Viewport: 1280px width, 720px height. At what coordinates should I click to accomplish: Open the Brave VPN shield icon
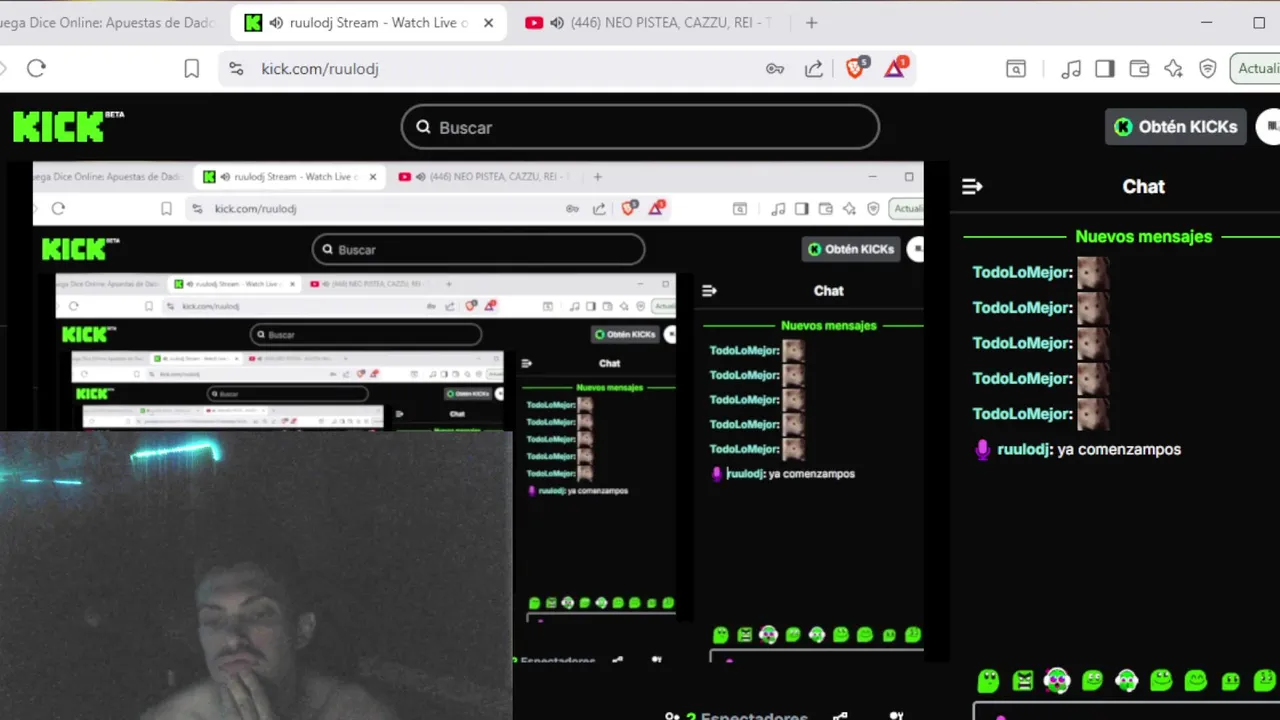1208,68
